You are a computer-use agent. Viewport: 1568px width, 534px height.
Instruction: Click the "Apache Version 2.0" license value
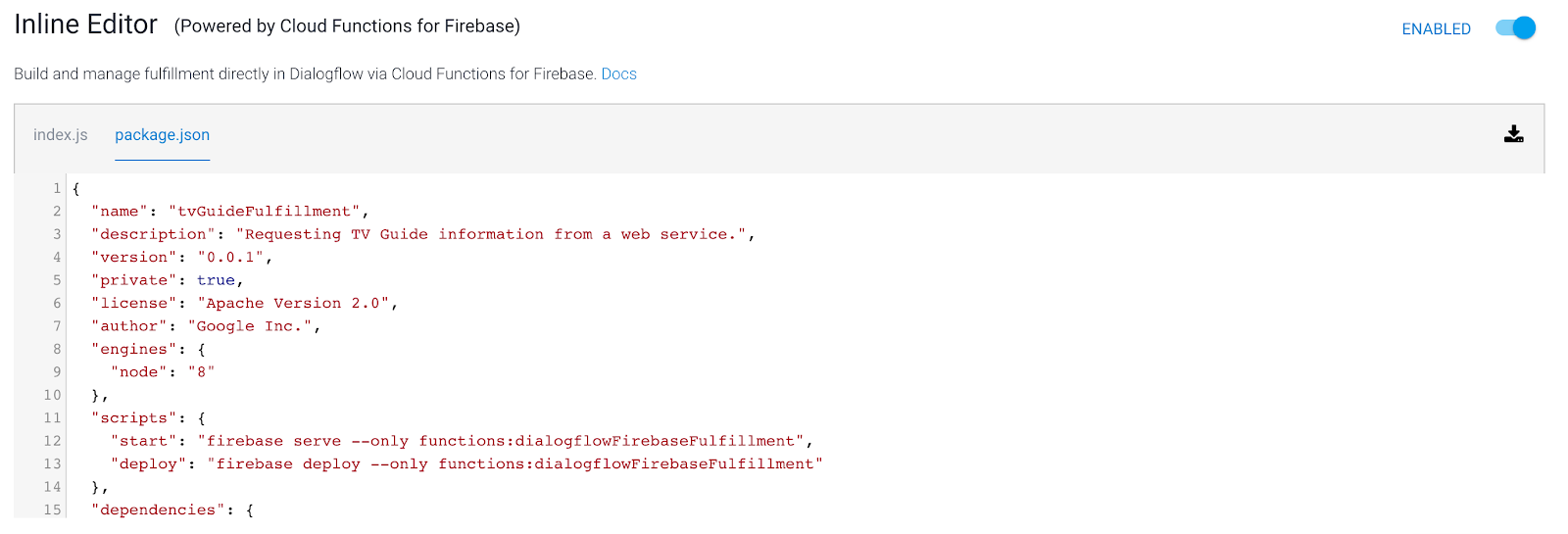pos(293,304)
